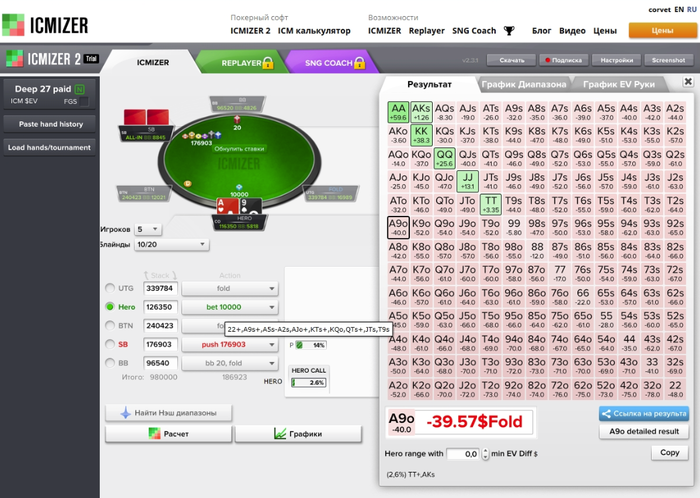Click the hero's Ace of hearts card
The height and width of the screenshot is (498, 700).
(x=228, y=206)
